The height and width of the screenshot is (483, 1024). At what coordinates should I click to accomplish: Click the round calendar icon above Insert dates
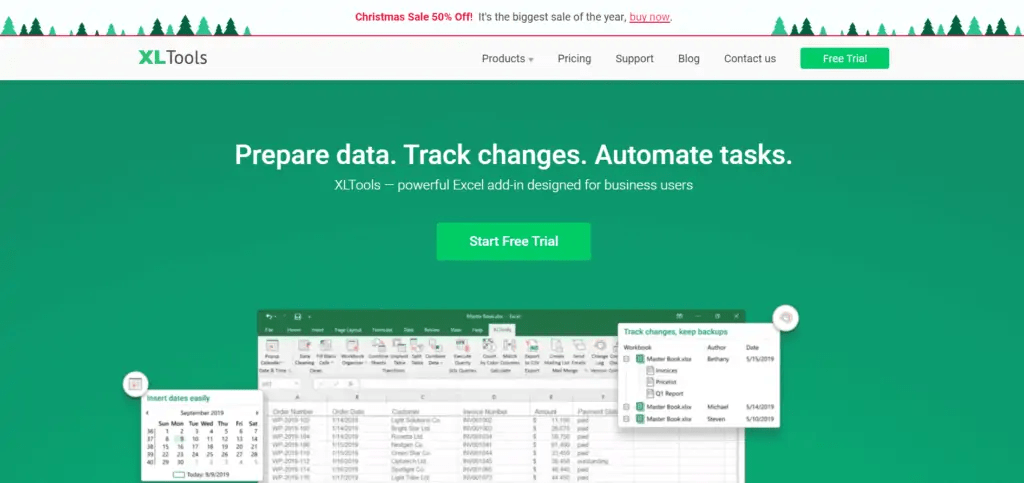[135, 384]
